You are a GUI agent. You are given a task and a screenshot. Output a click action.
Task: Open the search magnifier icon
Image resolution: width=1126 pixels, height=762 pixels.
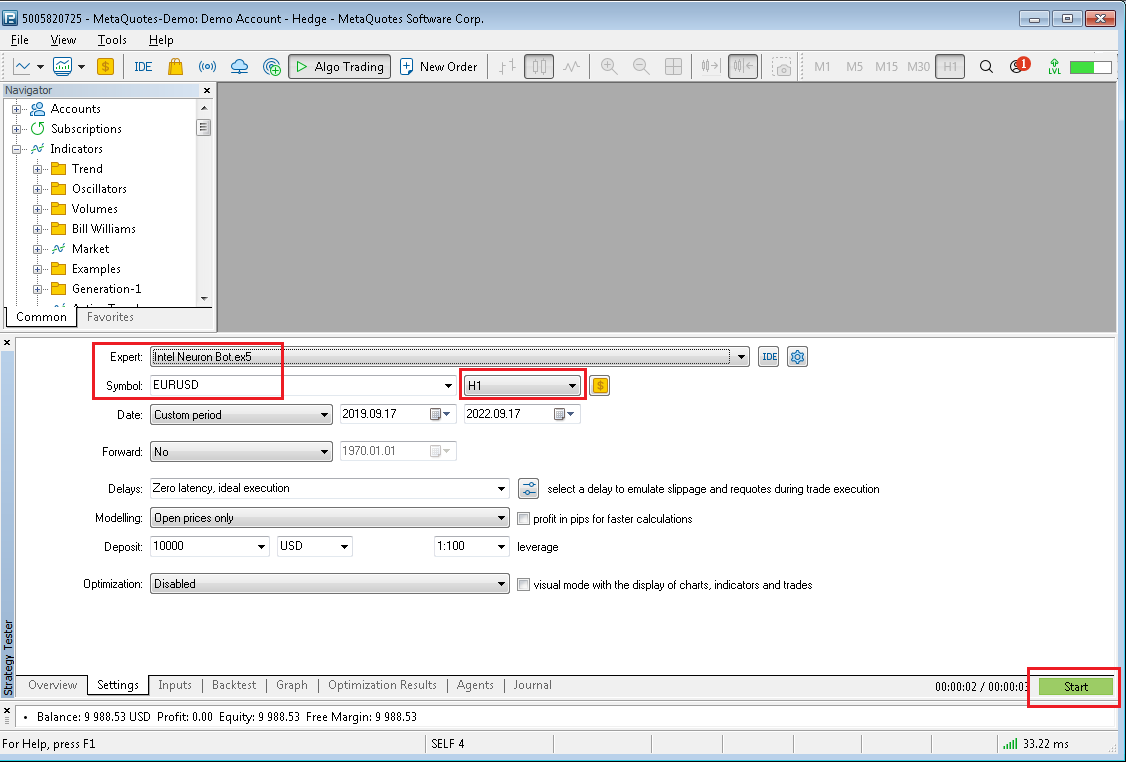point(987,67)
